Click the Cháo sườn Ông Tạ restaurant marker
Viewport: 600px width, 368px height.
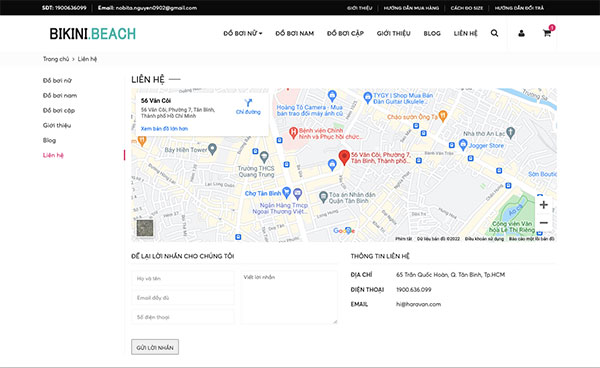443,116
